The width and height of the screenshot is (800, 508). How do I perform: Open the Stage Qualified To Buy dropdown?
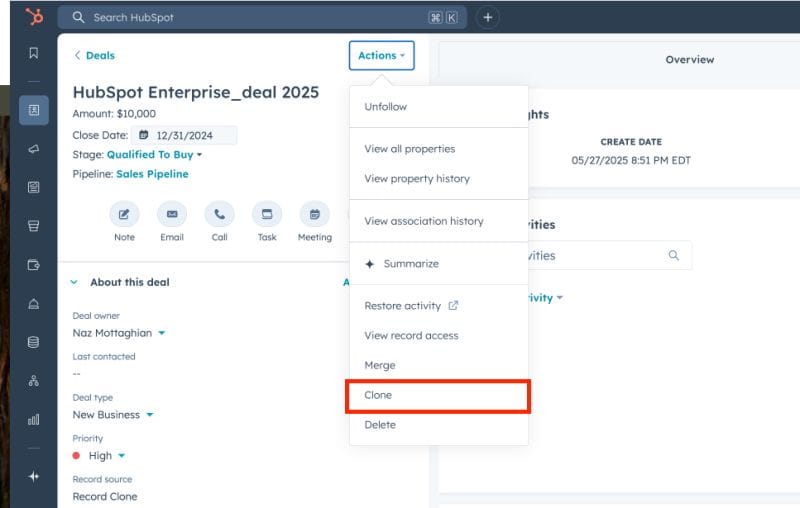click(154, 155)
